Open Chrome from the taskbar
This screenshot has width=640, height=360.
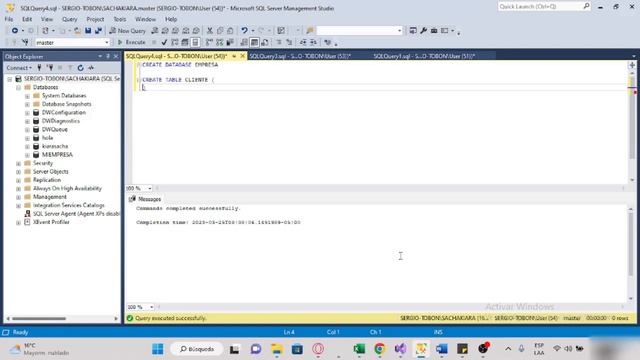(x=380, y=349)
